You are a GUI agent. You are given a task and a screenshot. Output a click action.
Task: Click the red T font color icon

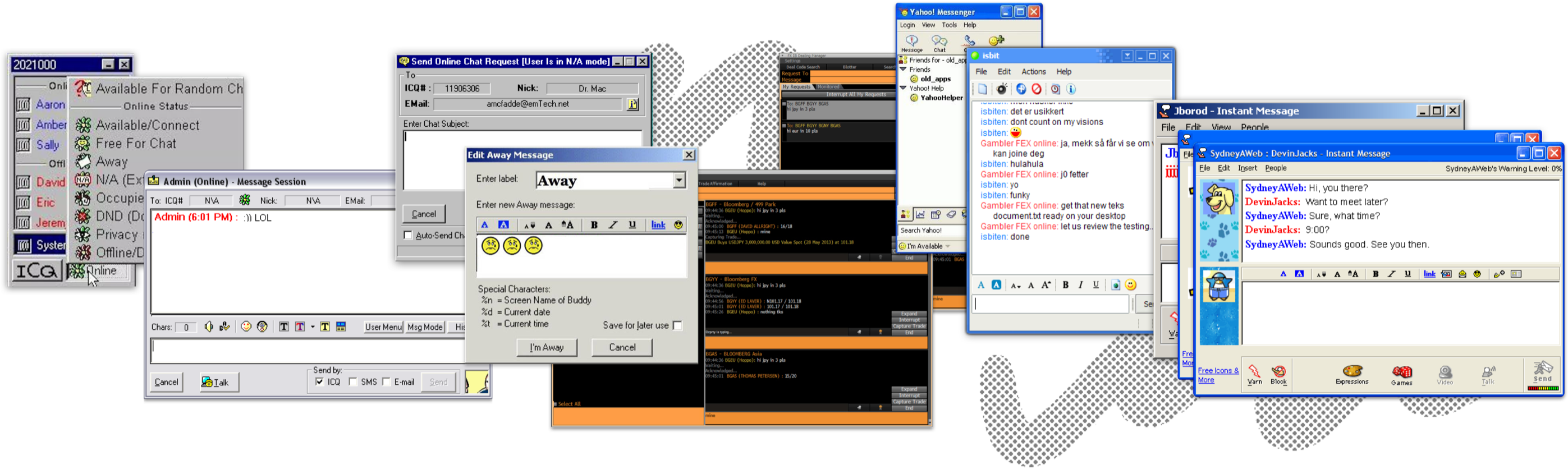point(300,327)
